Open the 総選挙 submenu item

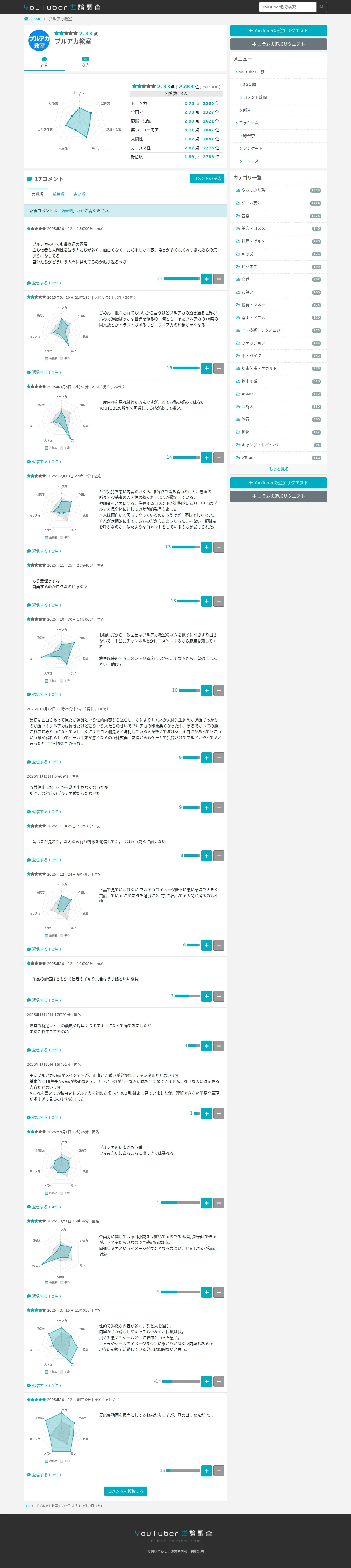279,136
